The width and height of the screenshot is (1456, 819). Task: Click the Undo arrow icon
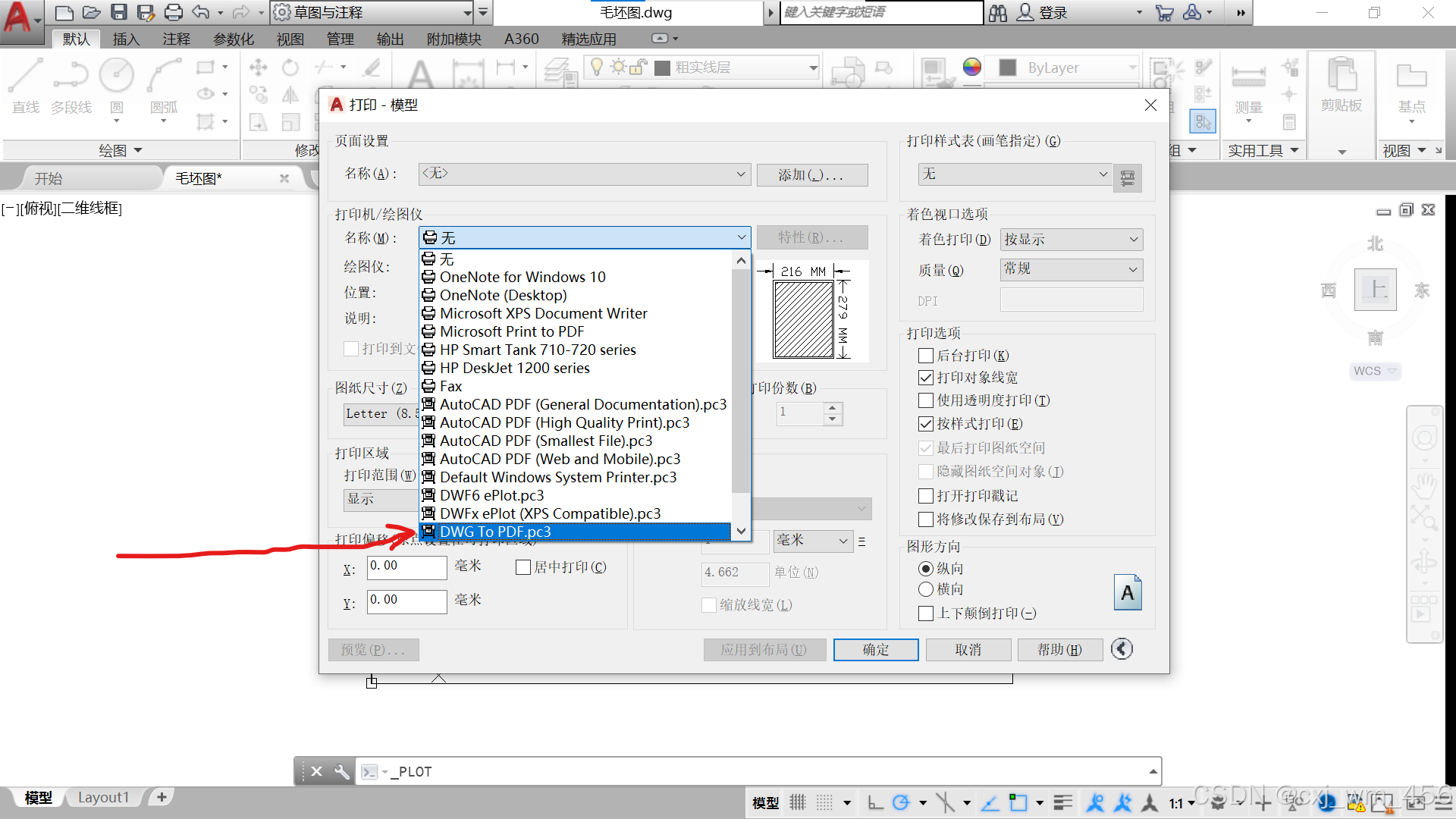[x=200, y=12]
